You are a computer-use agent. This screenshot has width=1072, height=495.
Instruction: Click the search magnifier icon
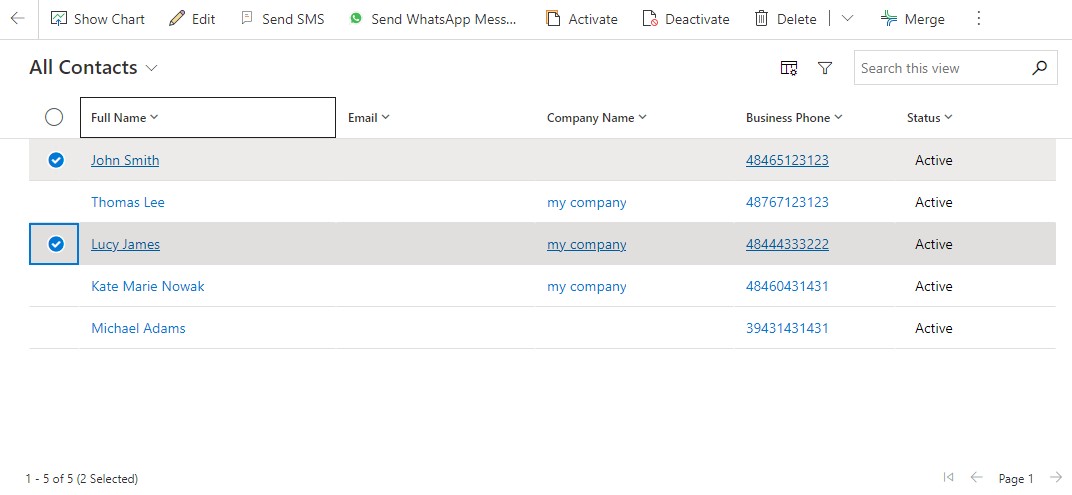point(1040,68)
